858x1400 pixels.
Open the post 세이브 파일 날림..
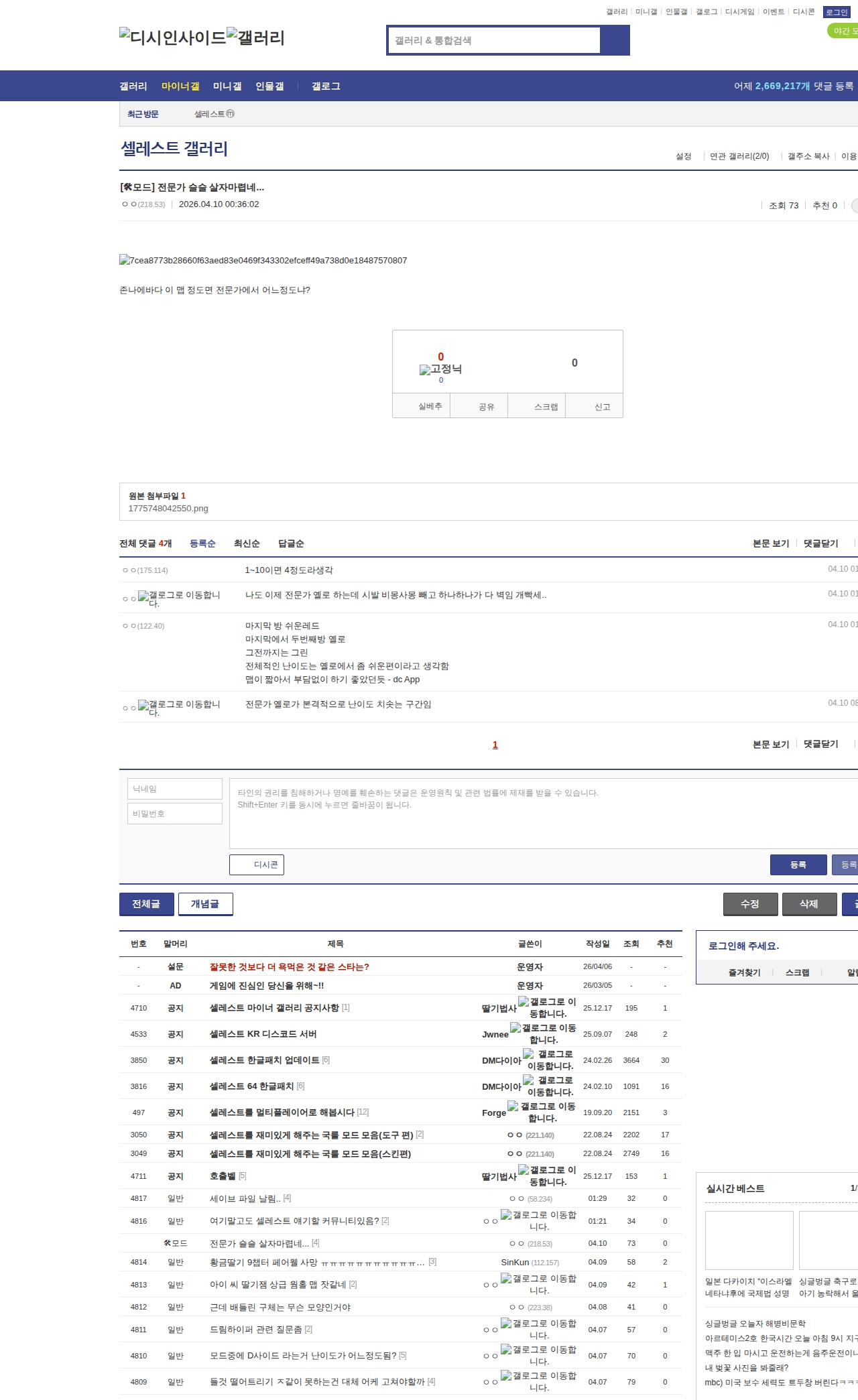[245, 1198]
